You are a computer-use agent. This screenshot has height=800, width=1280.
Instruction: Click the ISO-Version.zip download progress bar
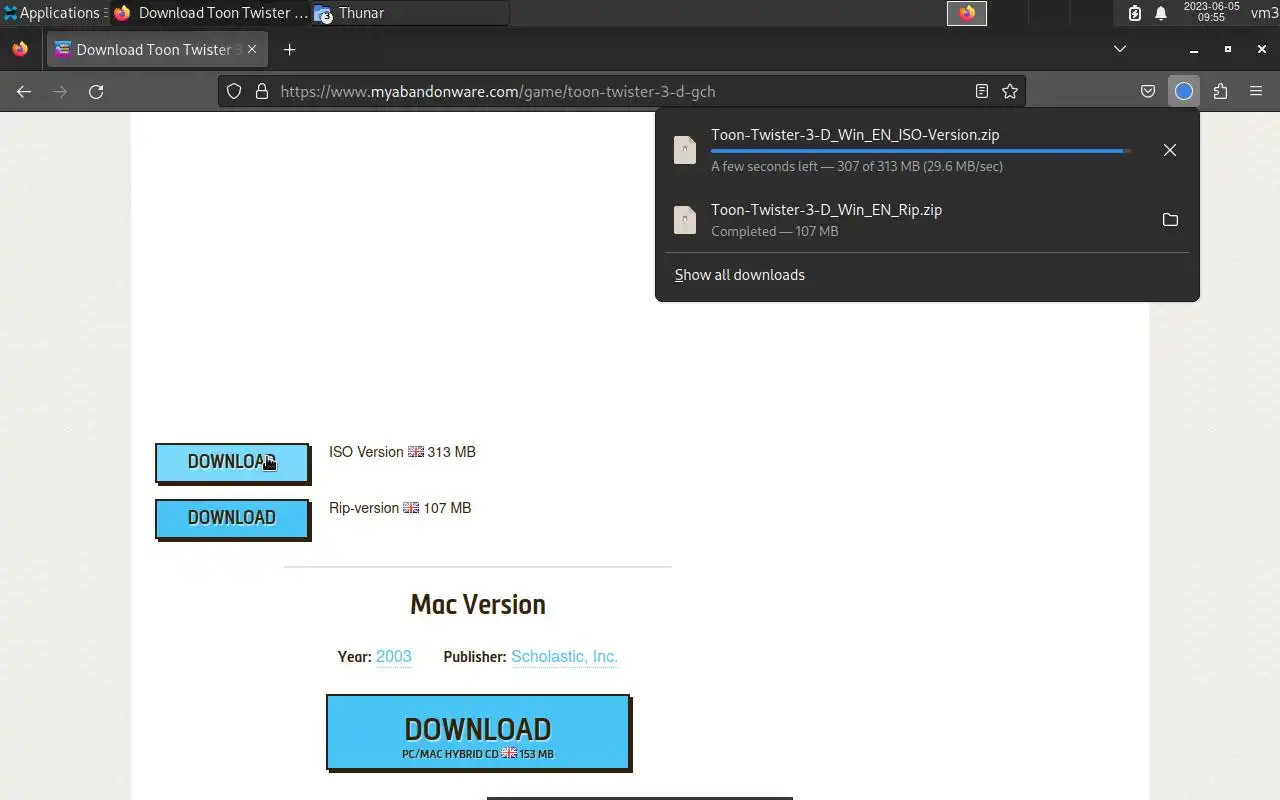(x=921, y=151)
